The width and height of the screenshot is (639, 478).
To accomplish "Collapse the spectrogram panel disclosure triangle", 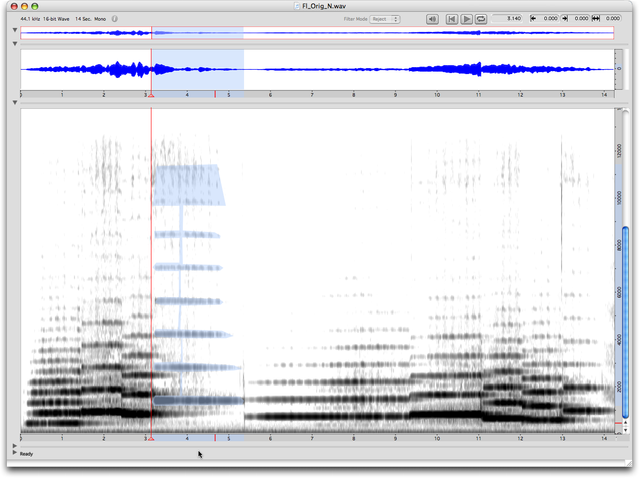I will click(14, 103).
